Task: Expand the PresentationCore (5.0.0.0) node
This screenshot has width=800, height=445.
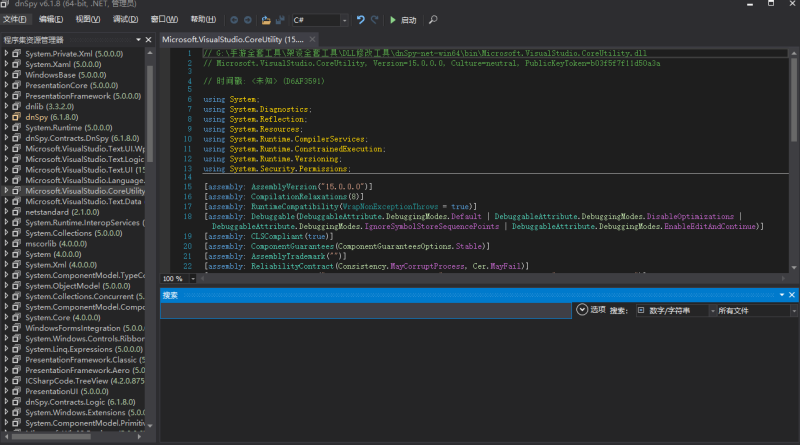Action: (x=6, y=85)
